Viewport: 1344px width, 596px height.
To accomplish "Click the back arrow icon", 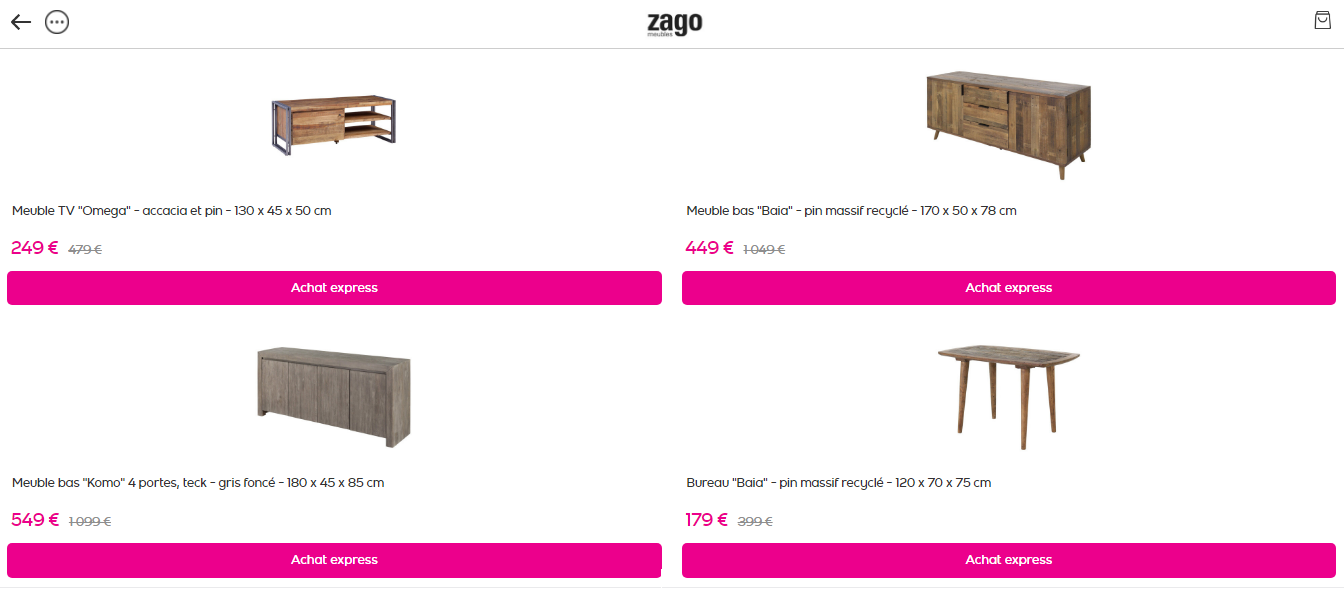I will (21, 22).
